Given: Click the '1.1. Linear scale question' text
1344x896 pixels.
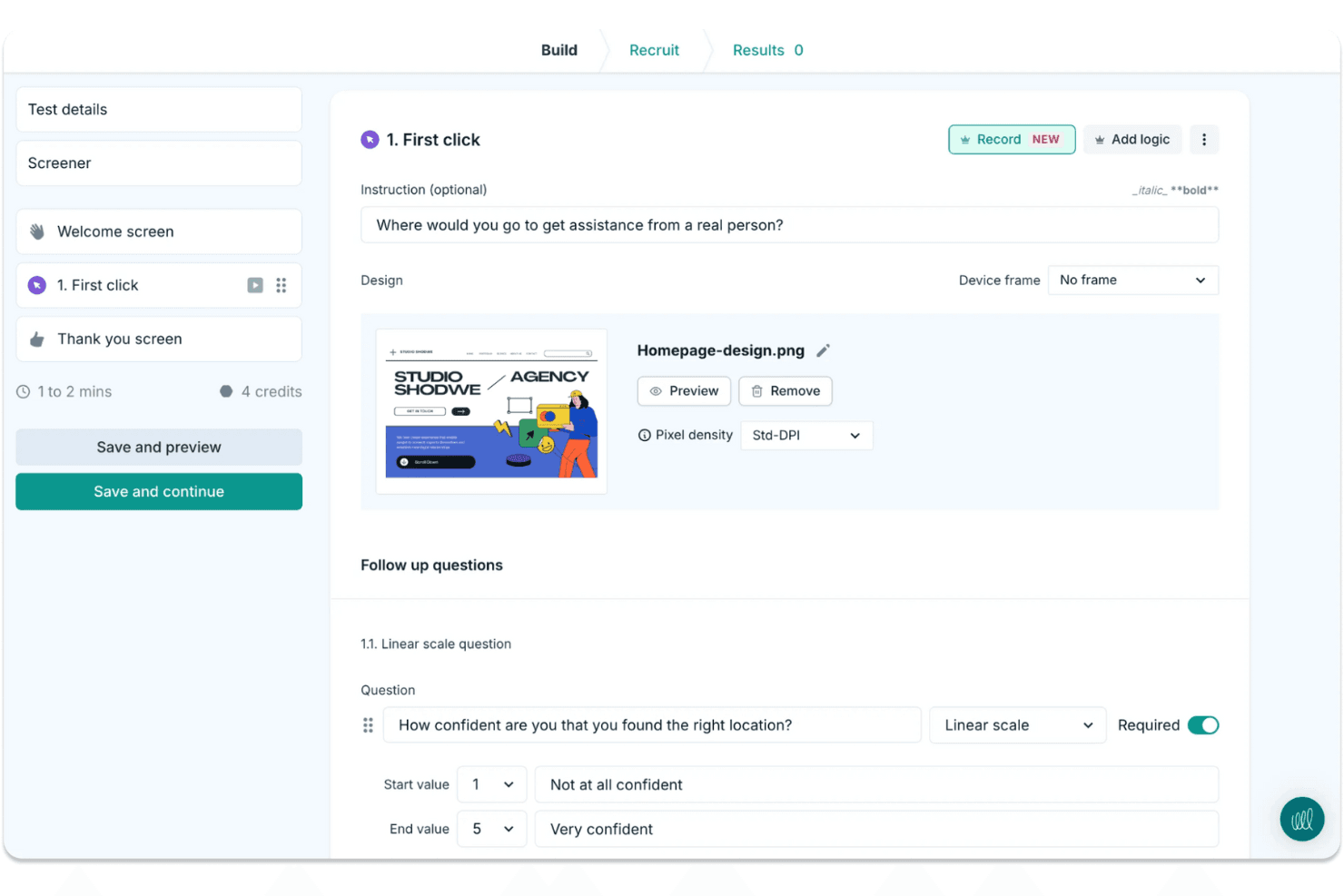Looking at the screenshot, I should [436, 645].
